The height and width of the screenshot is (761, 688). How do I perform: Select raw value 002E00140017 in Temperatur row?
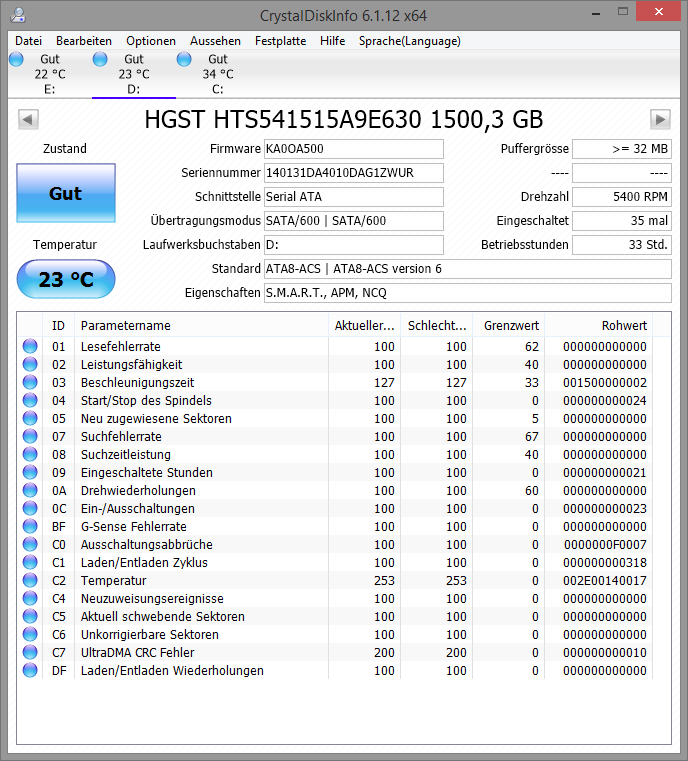coord(605,580)
